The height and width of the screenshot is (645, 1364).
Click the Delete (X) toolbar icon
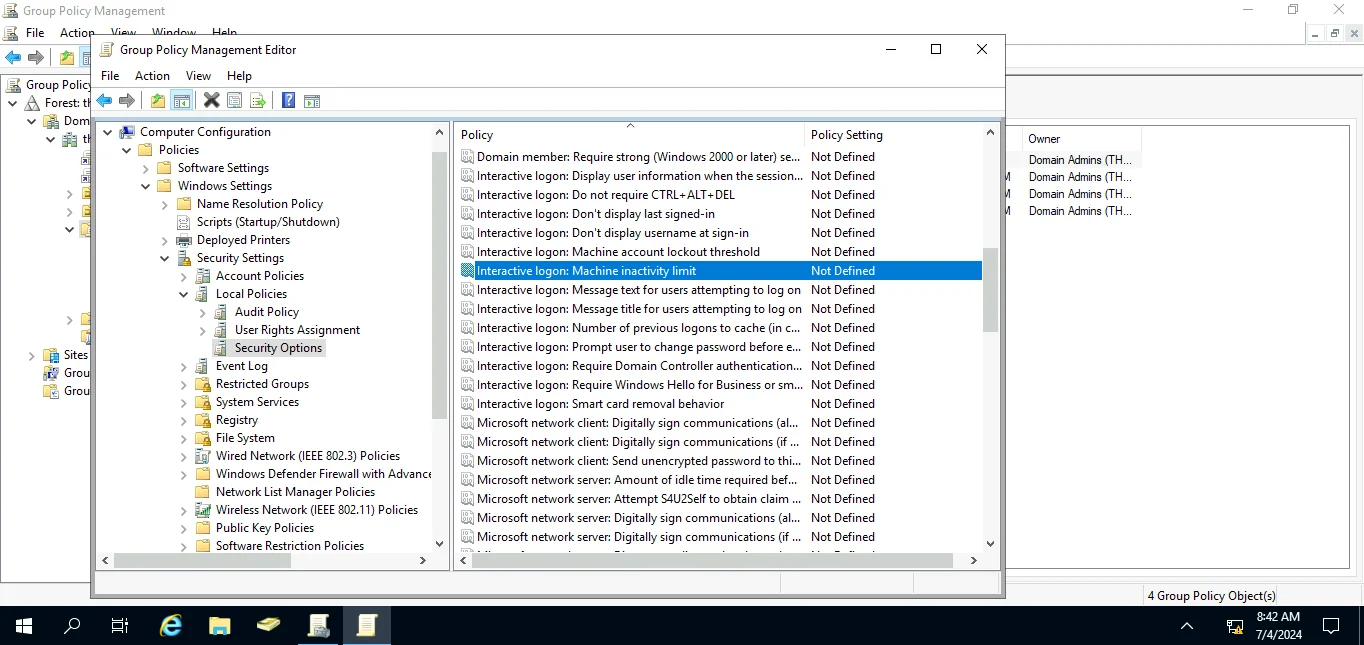tap(211, 100)
